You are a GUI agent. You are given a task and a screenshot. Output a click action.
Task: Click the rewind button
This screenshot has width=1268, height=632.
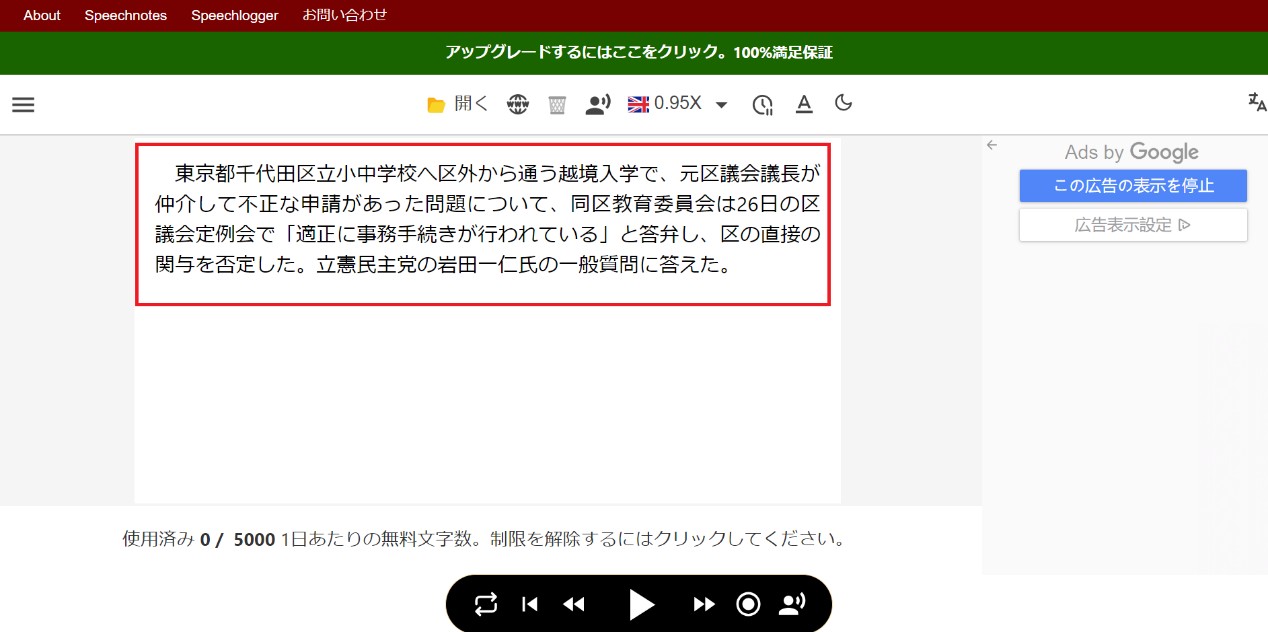pyautogui.click(x=574, y=604)
